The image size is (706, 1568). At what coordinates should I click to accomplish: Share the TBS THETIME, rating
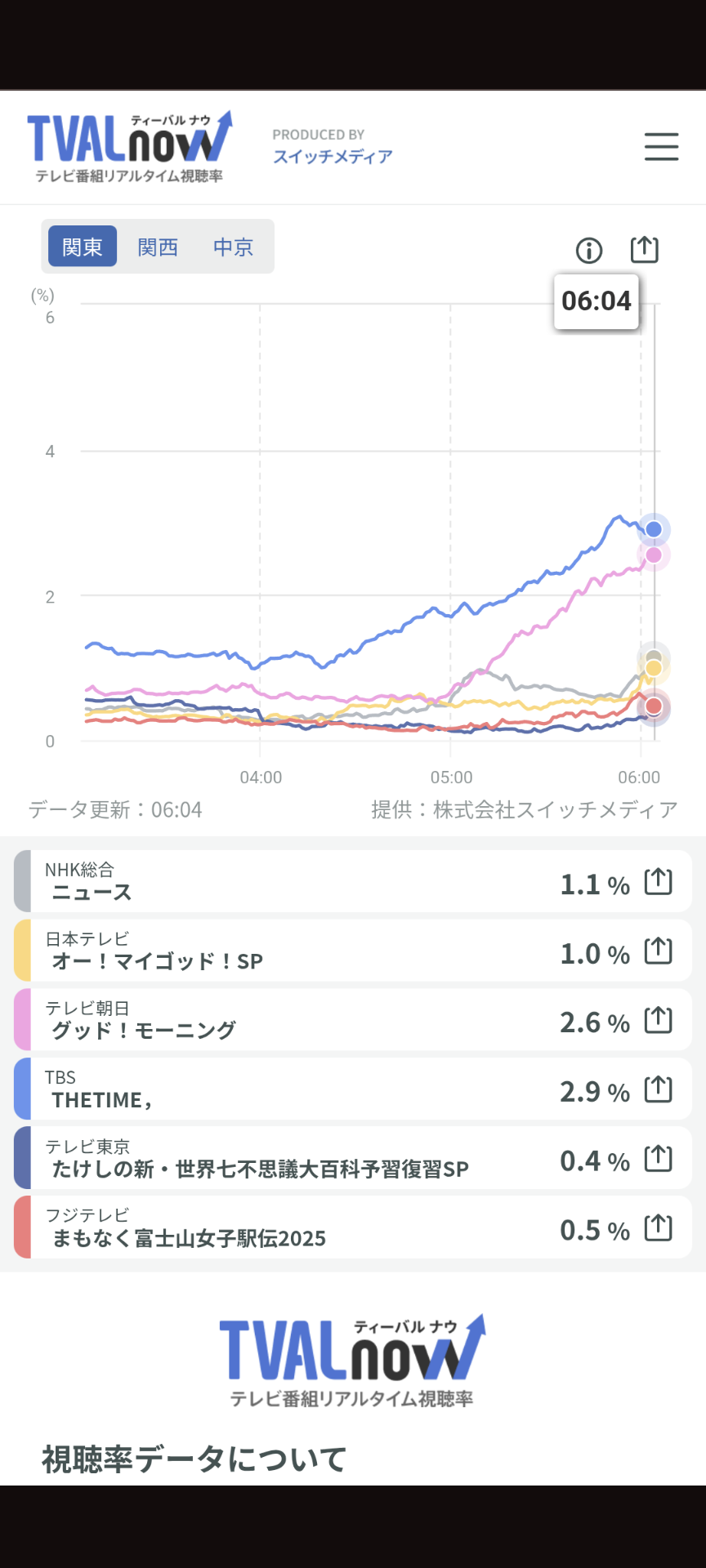tap(659, 1089)
